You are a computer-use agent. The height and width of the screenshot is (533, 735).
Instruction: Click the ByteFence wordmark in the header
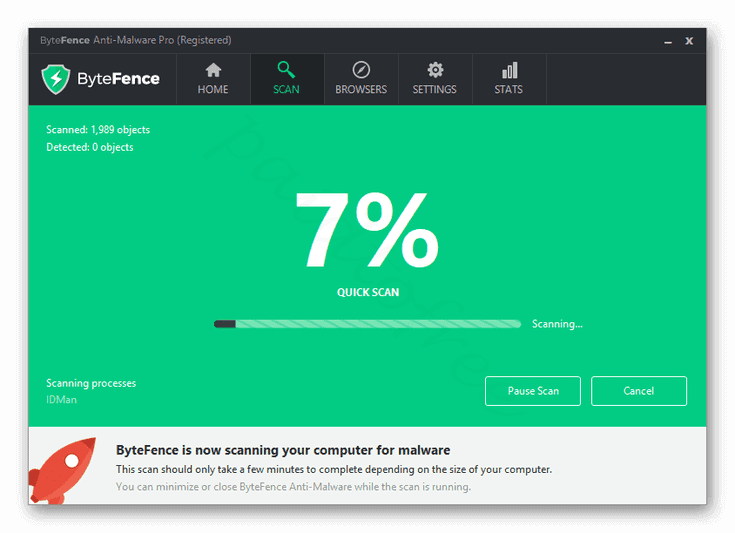(x=118, y=79)
